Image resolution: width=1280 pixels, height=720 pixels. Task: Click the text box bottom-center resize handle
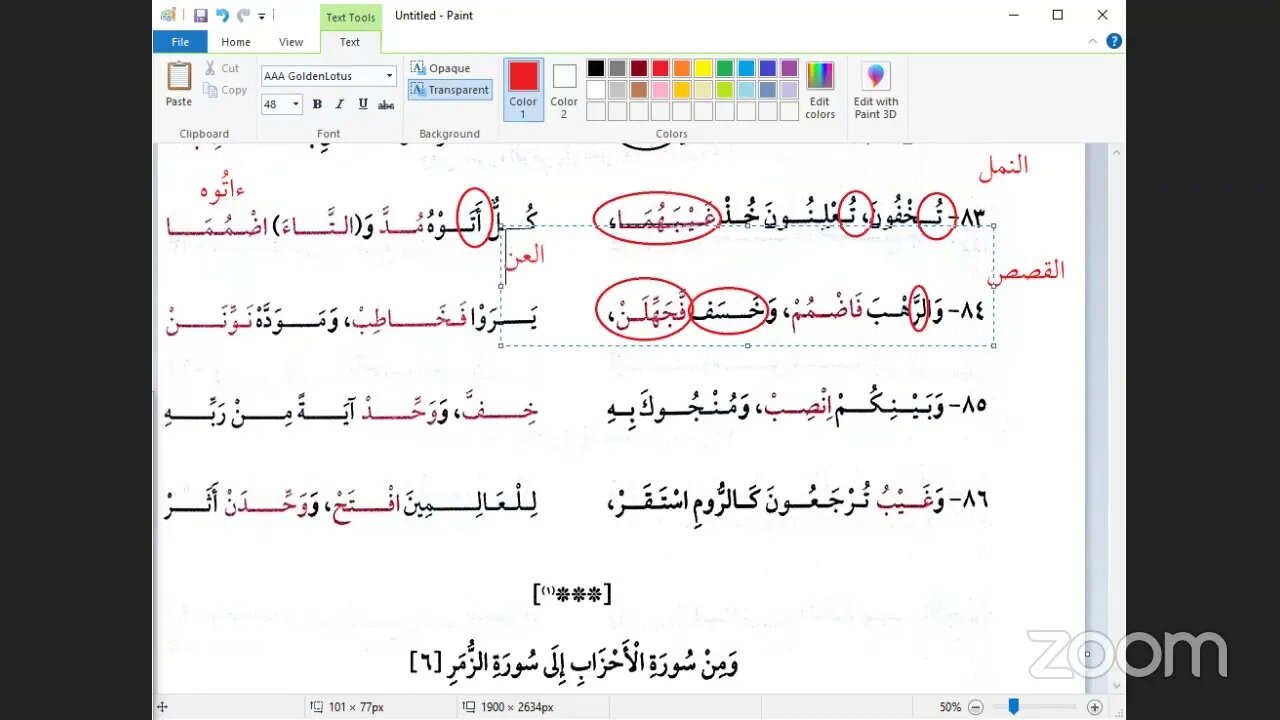tap(747, 346)
